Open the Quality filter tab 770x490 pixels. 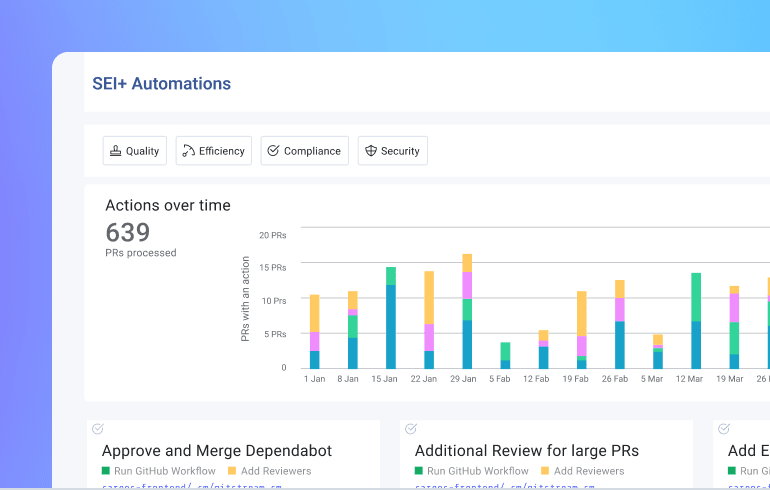pos(135,151)
